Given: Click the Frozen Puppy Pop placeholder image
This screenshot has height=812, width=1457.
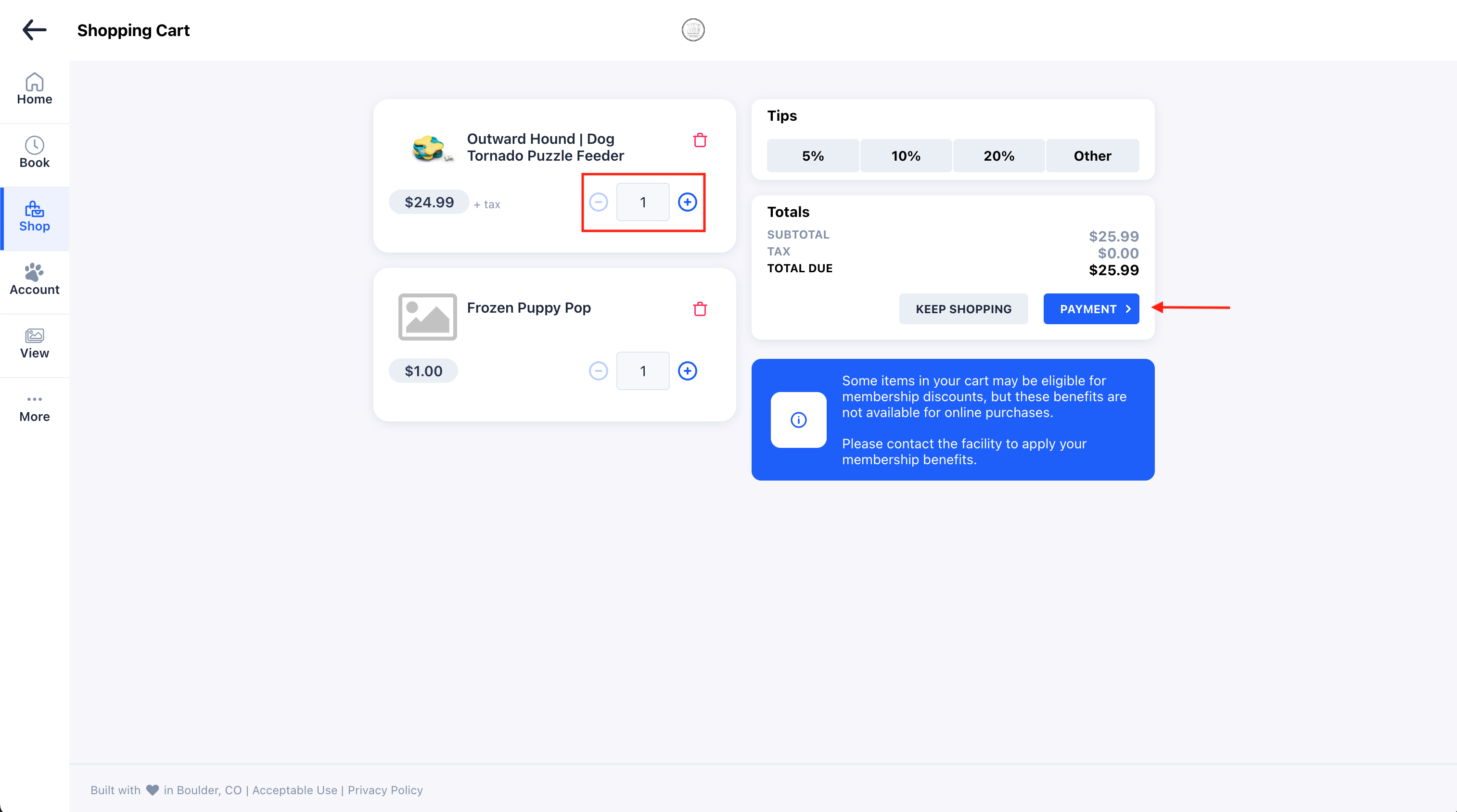Looking at the screenshot, I should pyautogui.click(x=427, y=317).
